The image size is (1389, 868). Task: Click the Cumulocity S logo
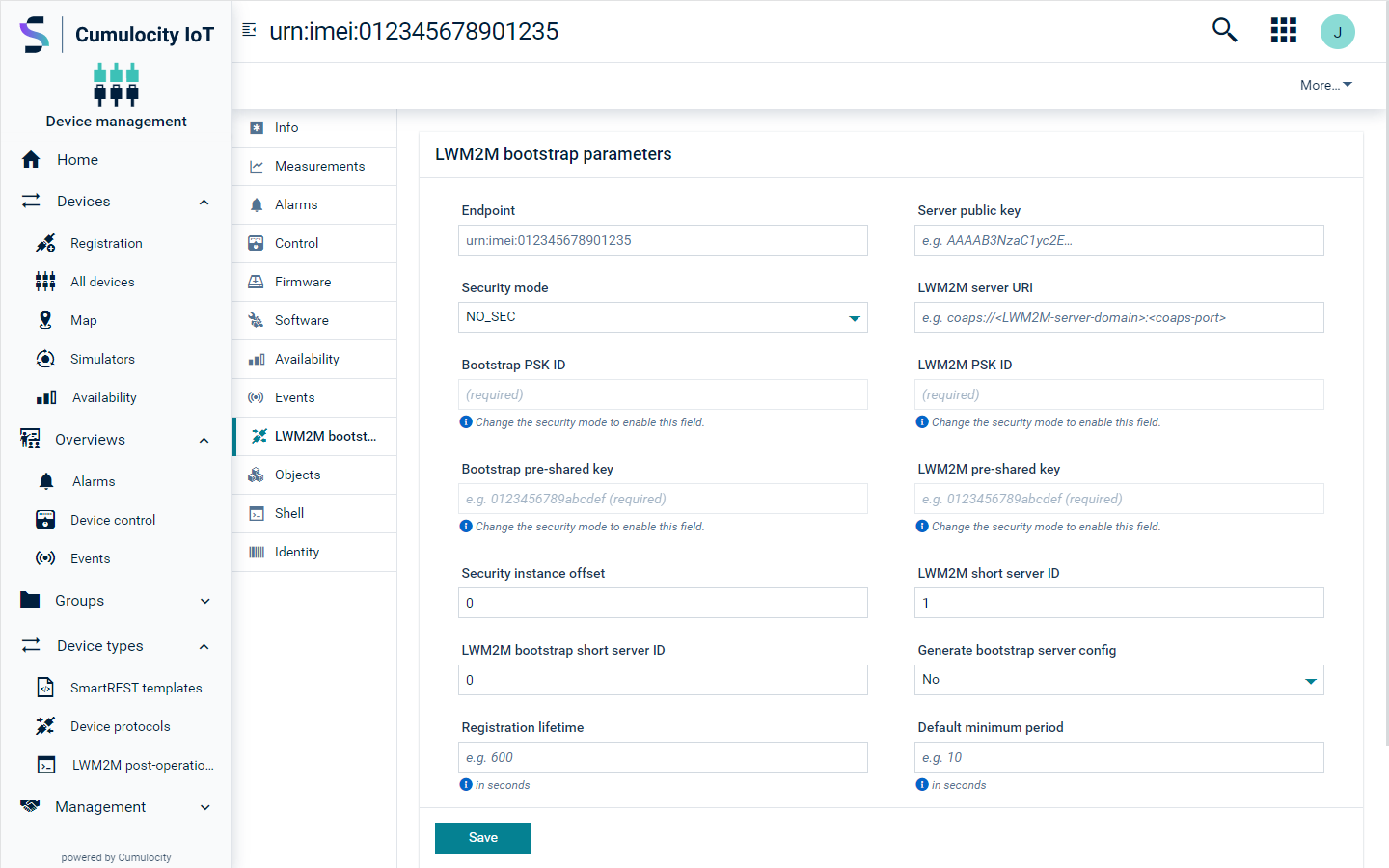click(x=34, y=35)
